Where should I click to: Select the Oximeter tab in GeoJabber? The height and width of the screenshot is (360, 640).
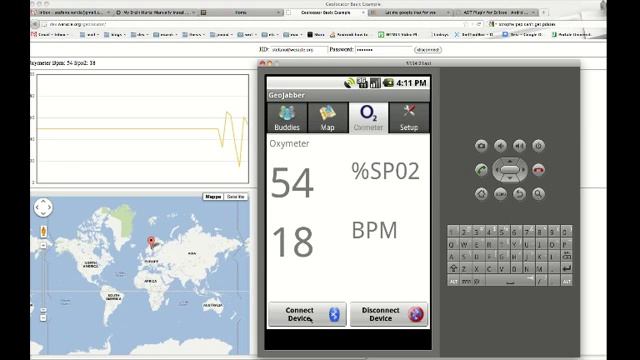368,118
